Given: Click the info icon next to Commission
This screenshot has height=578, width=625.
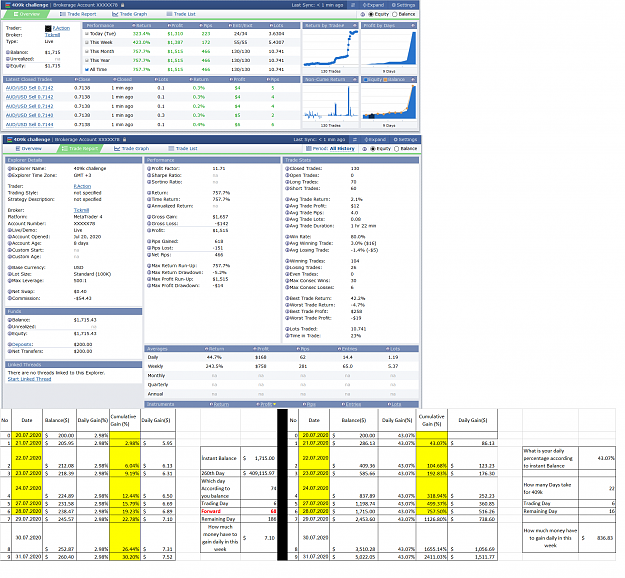Looking at the screenshot, I should (x=10, y=298).
